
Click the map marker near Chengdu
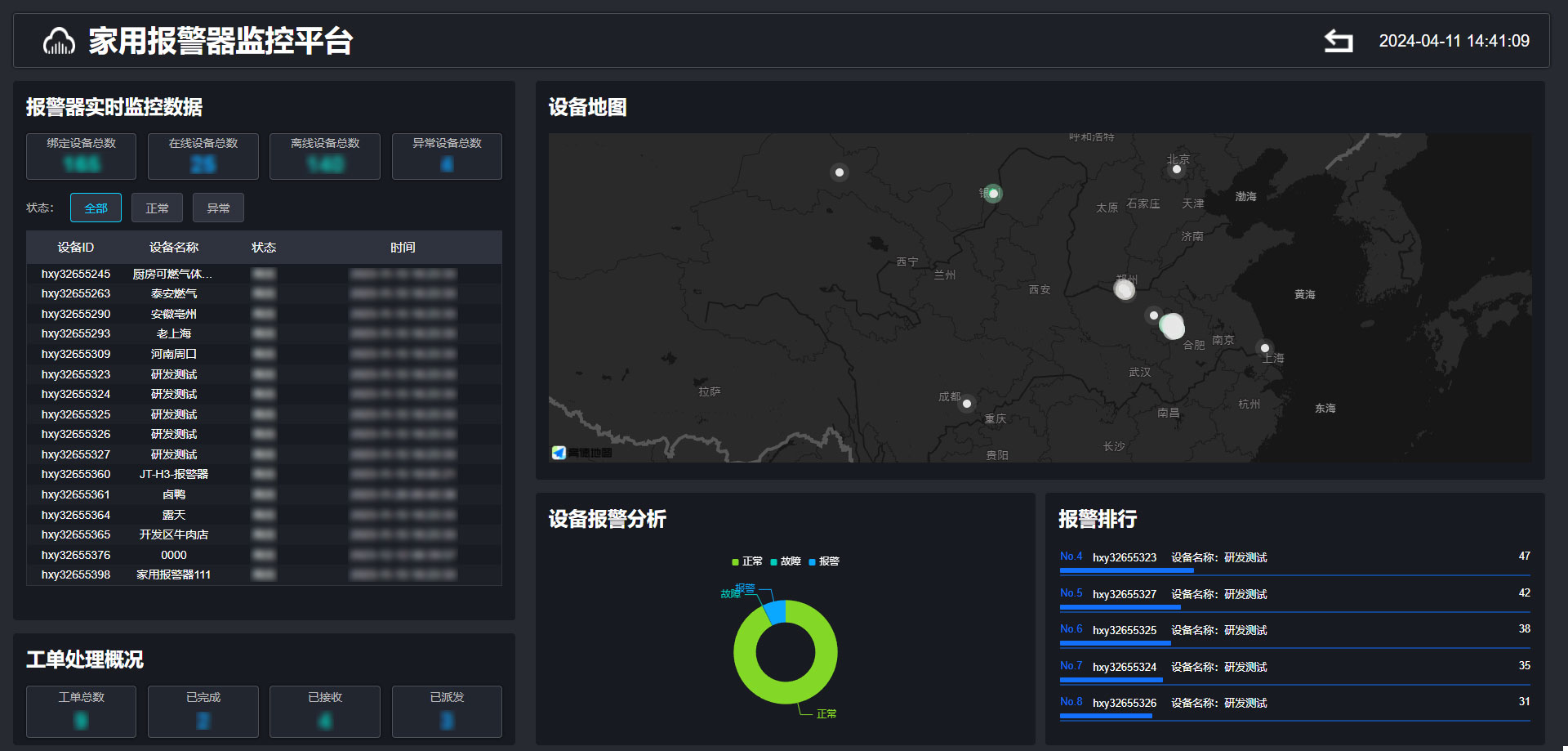[x=967, y=404]
